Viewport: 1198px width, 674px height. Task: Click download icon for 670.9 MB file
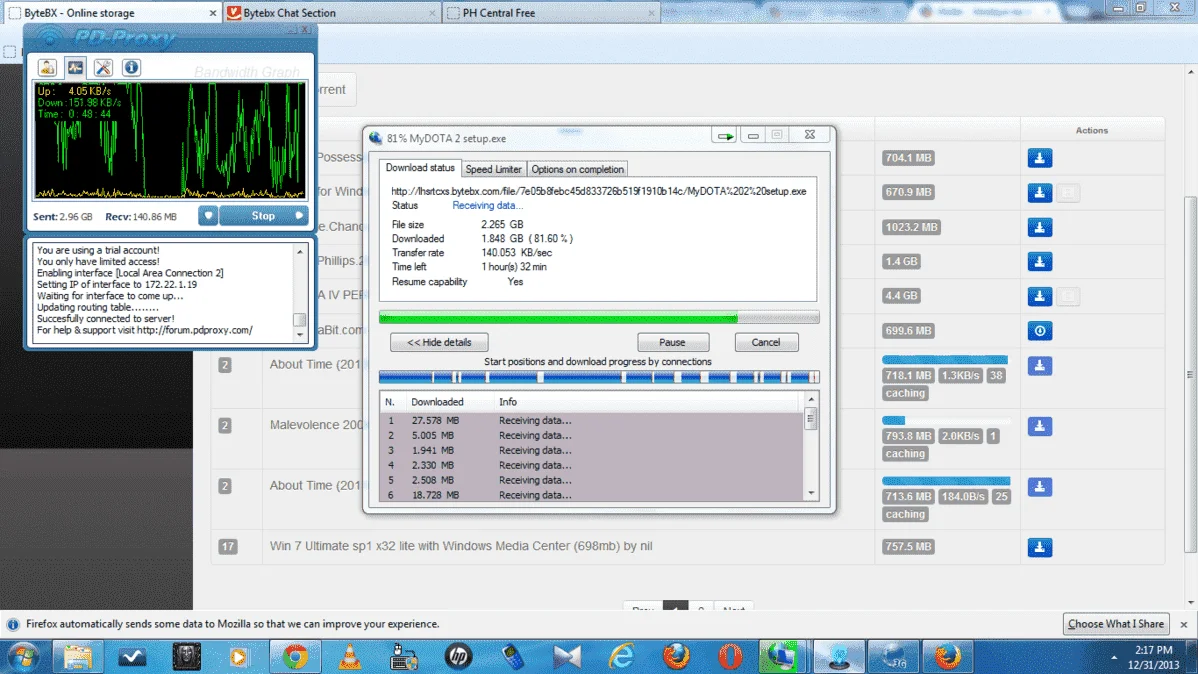click(1039, 193)
